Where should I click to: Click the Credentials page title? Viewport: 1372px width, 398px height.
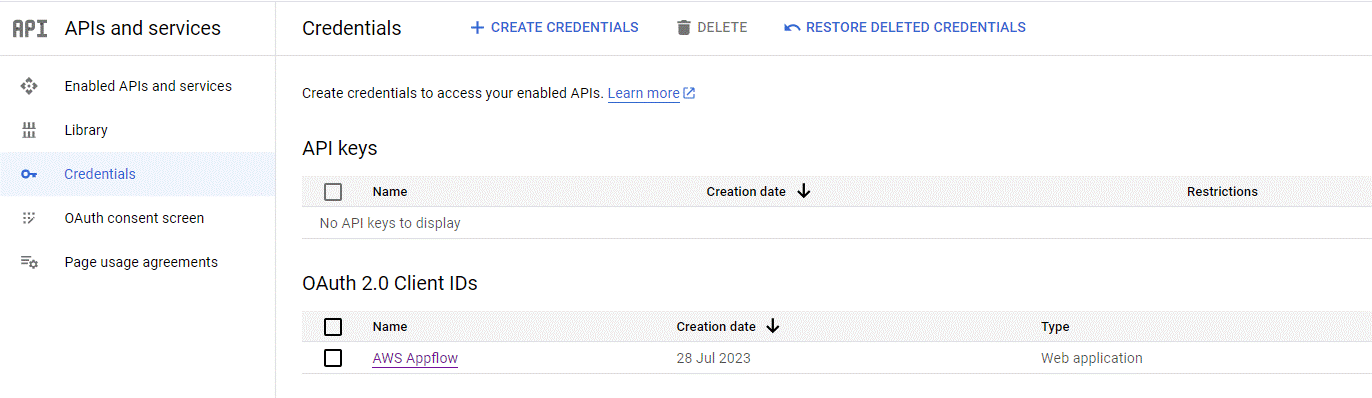coord(352,28)
